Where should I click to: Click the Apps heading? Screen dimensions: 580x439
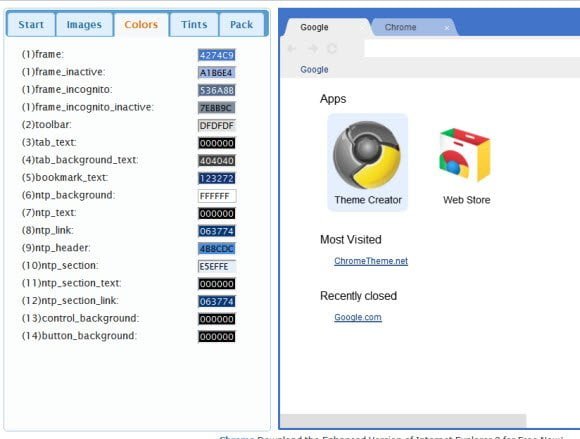(x=333, y=99)
